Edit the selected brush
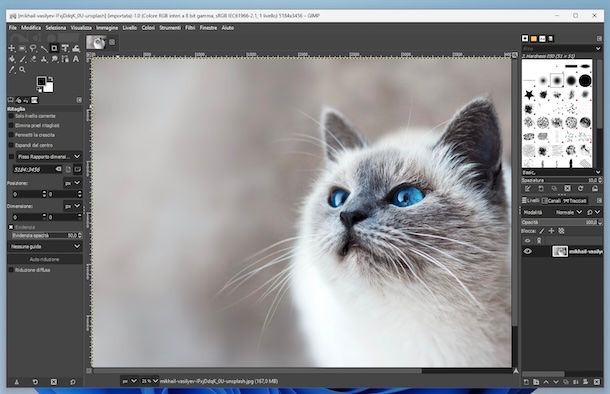Viewport: 610px width, 394px height. (528, 189)
